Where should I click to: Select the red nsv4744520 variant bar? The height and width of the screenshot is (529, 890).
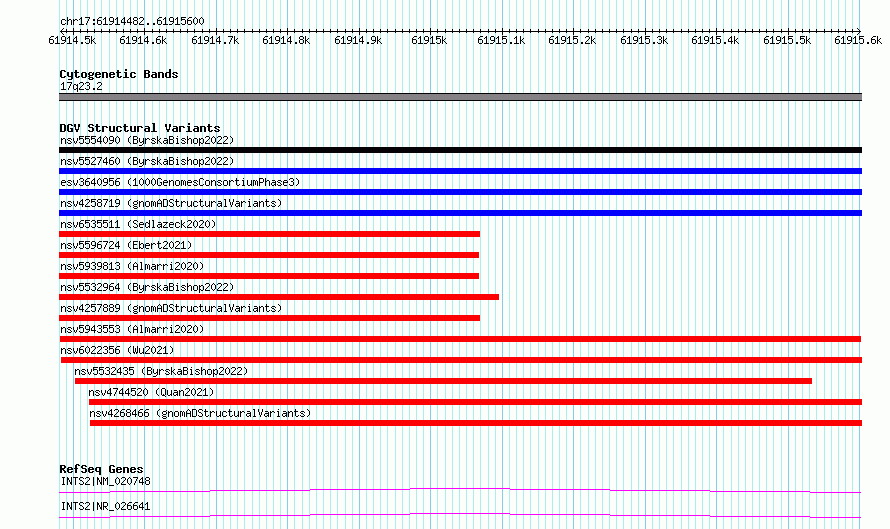(x=476, y=402)
